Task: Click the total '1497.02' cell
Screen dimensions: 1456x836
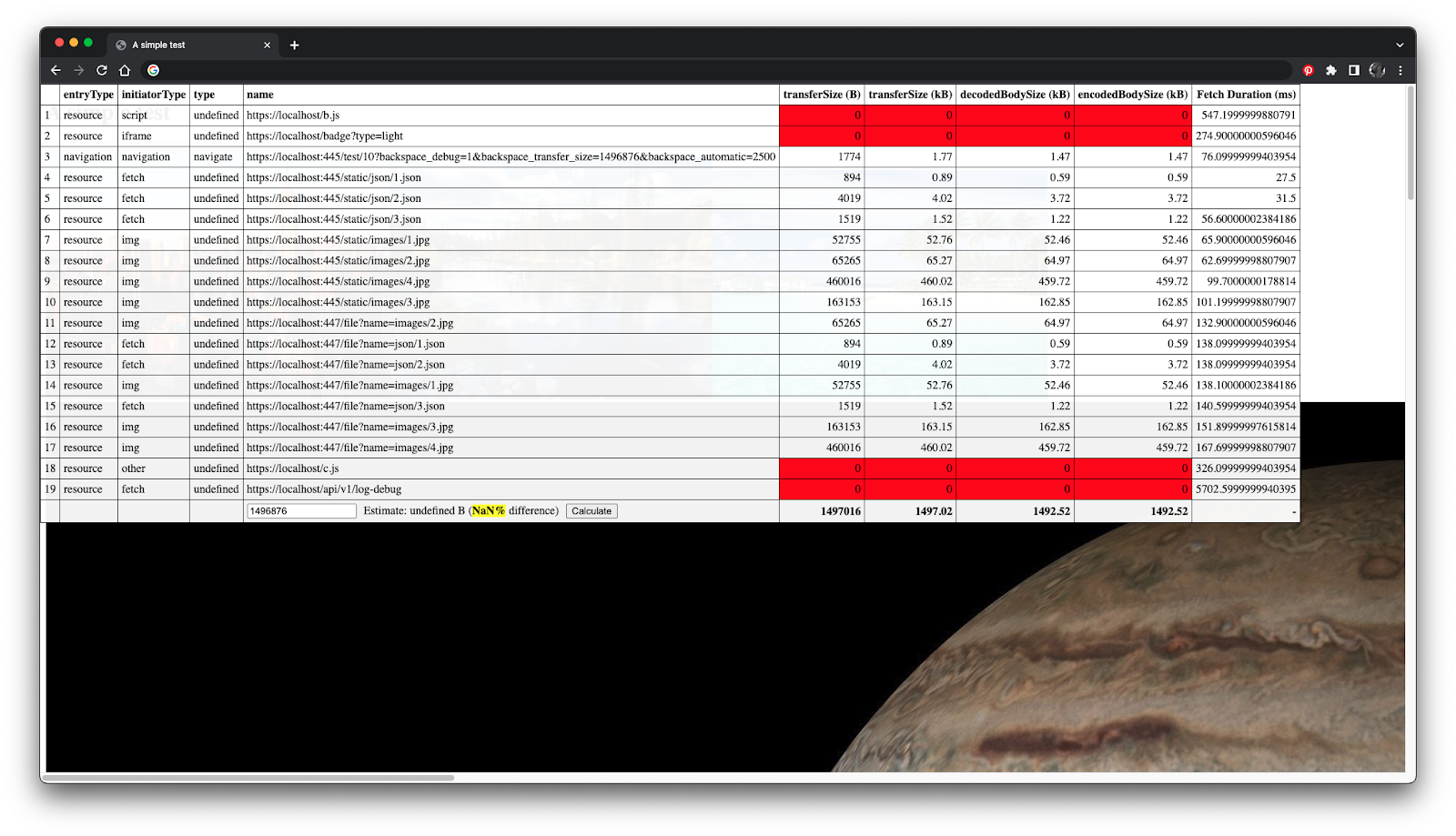Action: pos(910,511)
